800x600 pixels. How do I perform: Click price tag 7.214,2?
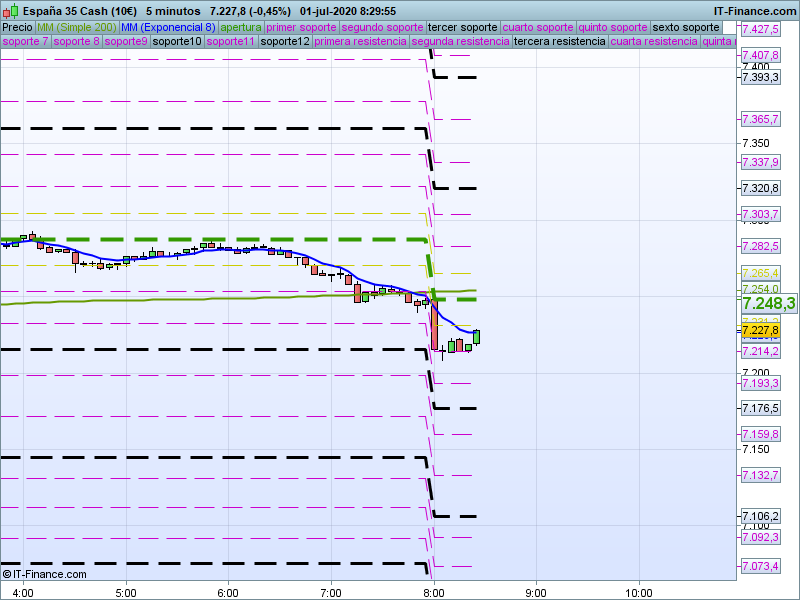760,351
